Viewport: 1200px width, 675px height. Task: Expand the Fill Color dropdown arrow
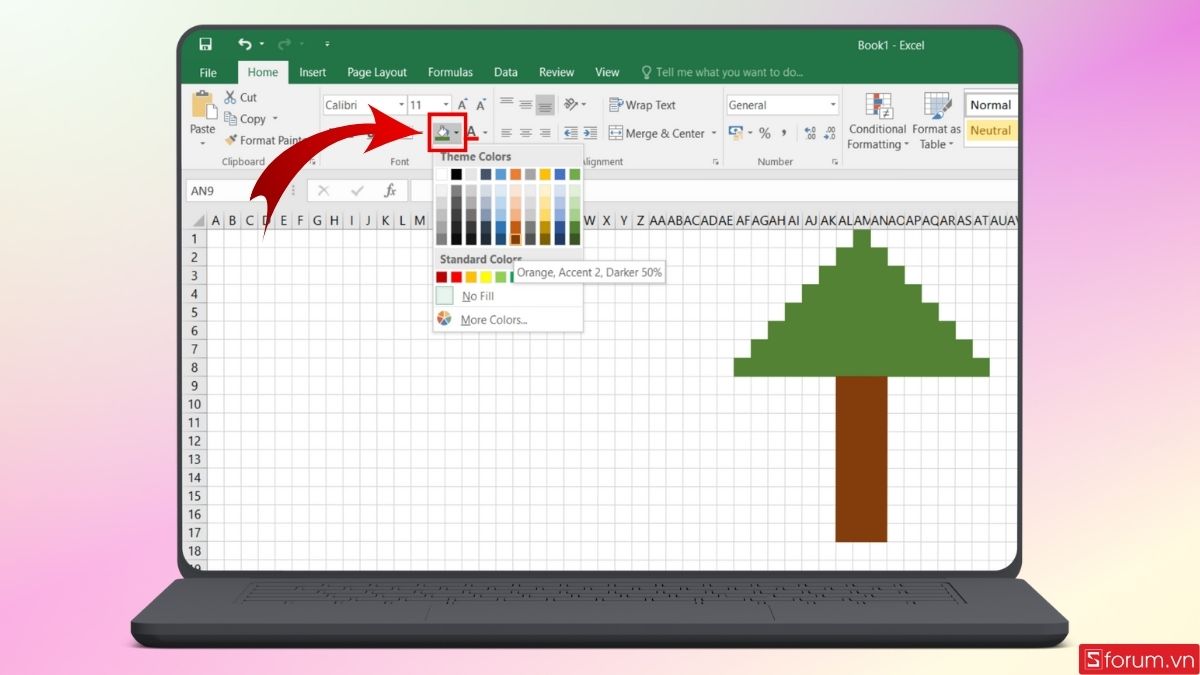click(457, 133)
